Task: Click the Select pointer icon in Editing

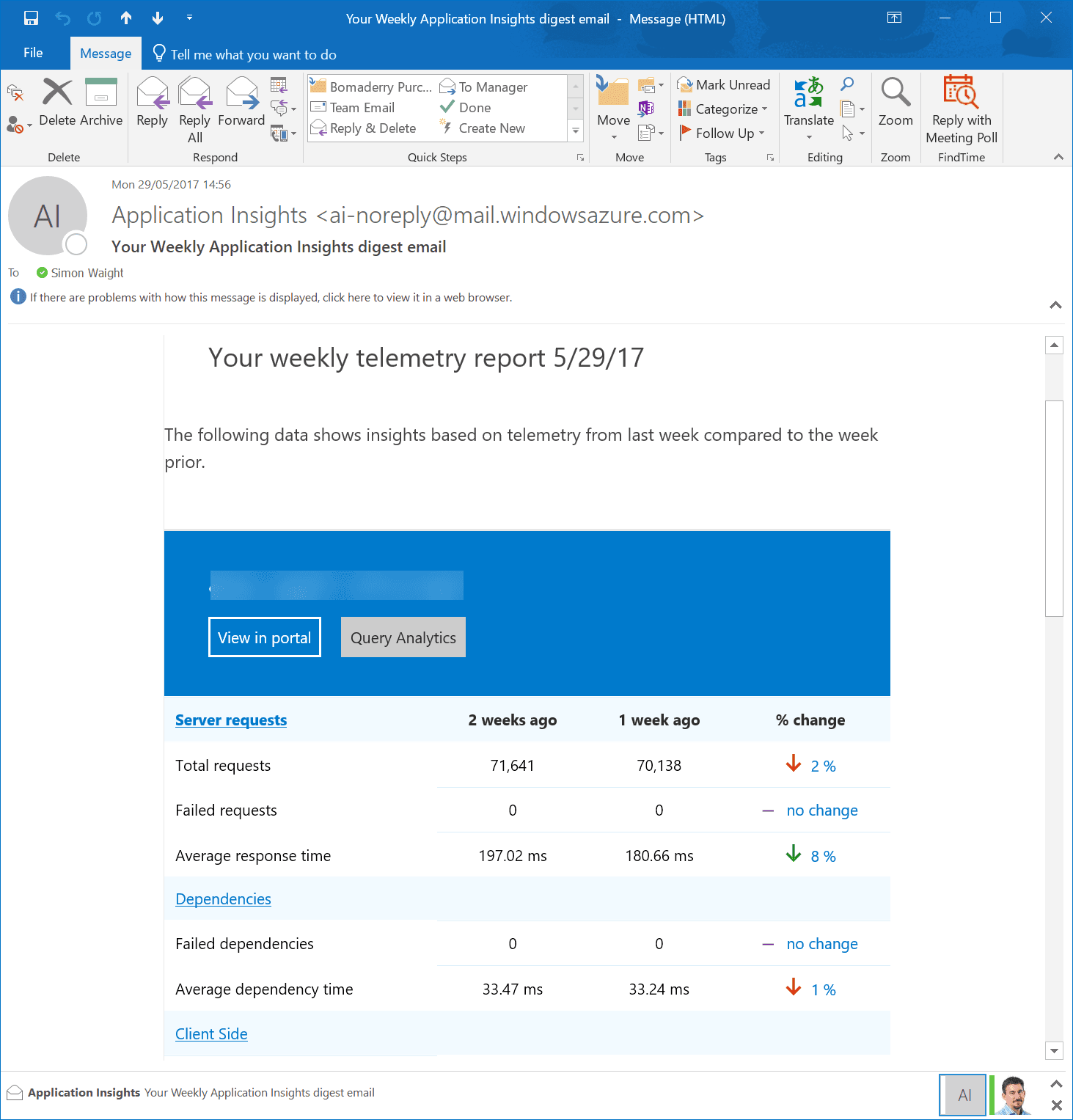Action: (848, 133)
